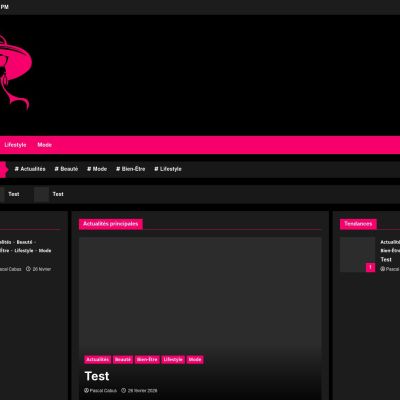Select the # Lifestyle hashtag link
The height and width of the screenshot is (400, 400).
[x=168, y=169]
